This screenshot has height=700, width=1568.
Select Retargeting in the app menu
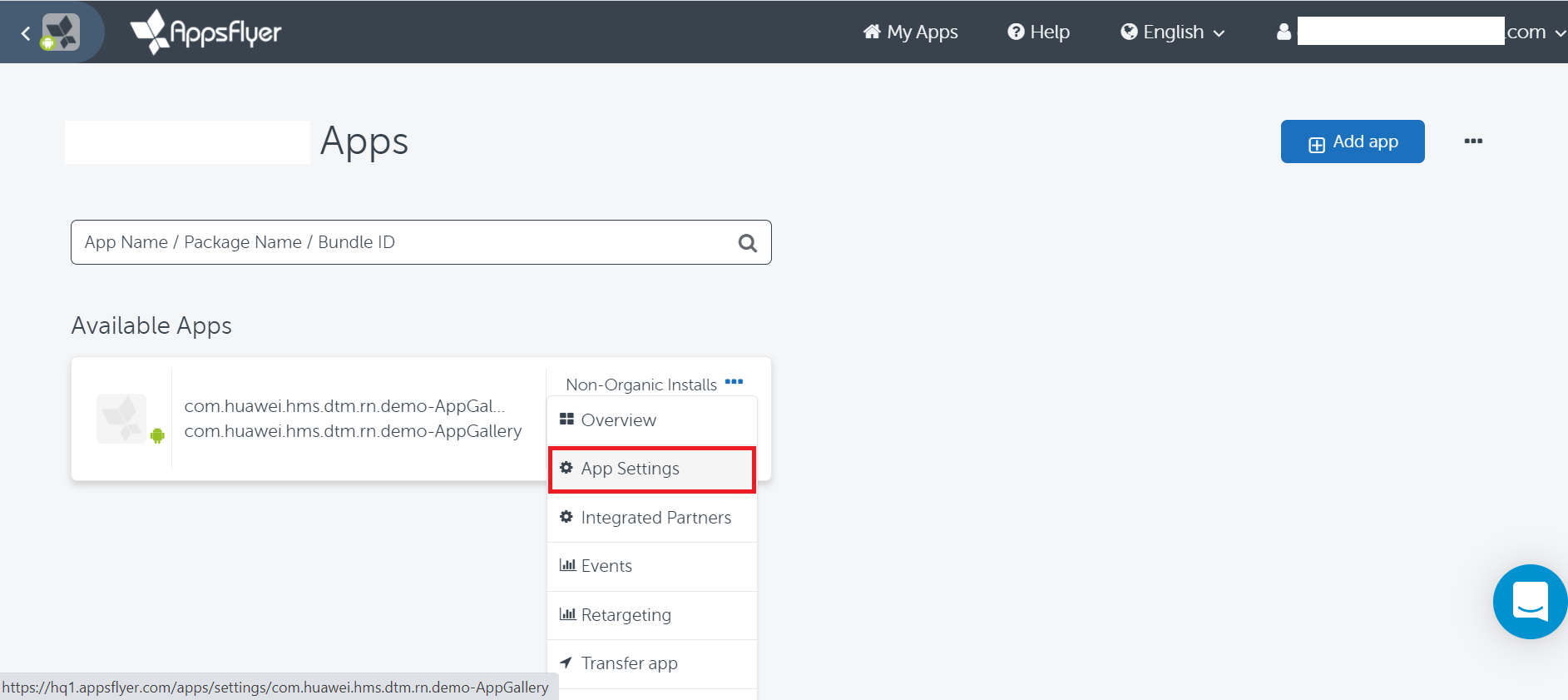coord(652,615)
